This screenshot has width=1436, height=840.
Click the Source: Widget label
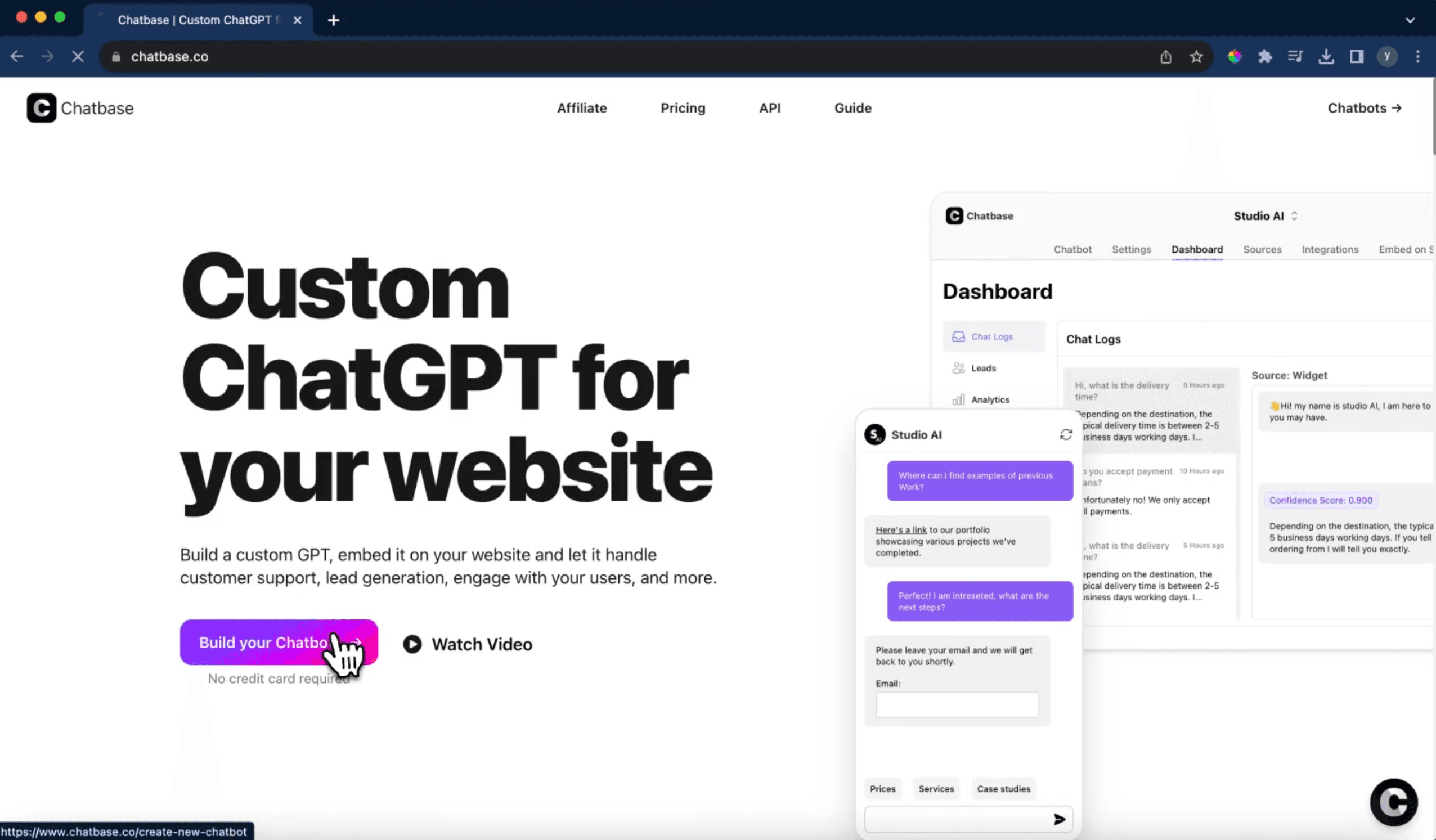(1289, 375)
